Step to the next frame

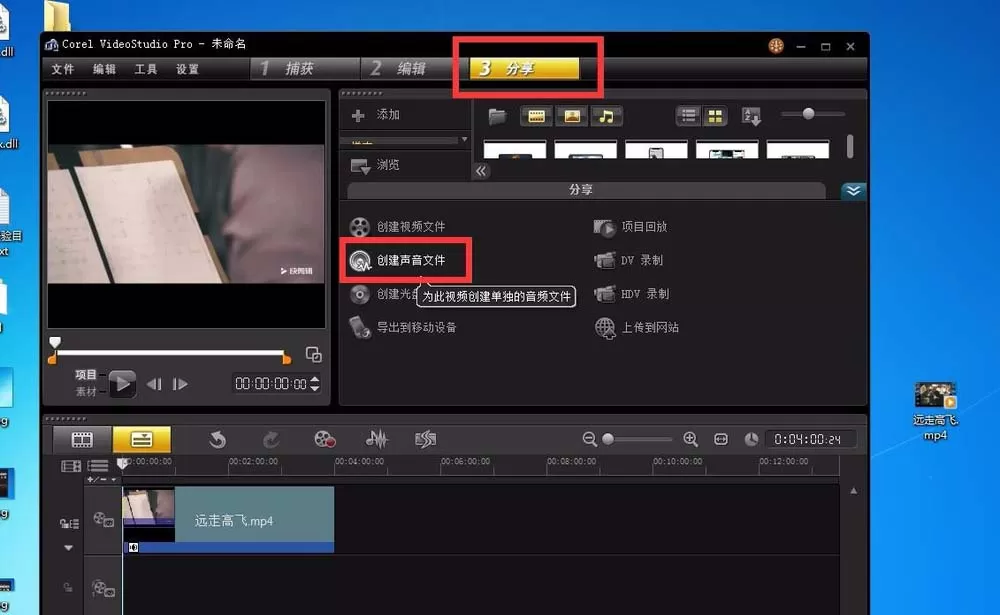[x=180, y=384]
